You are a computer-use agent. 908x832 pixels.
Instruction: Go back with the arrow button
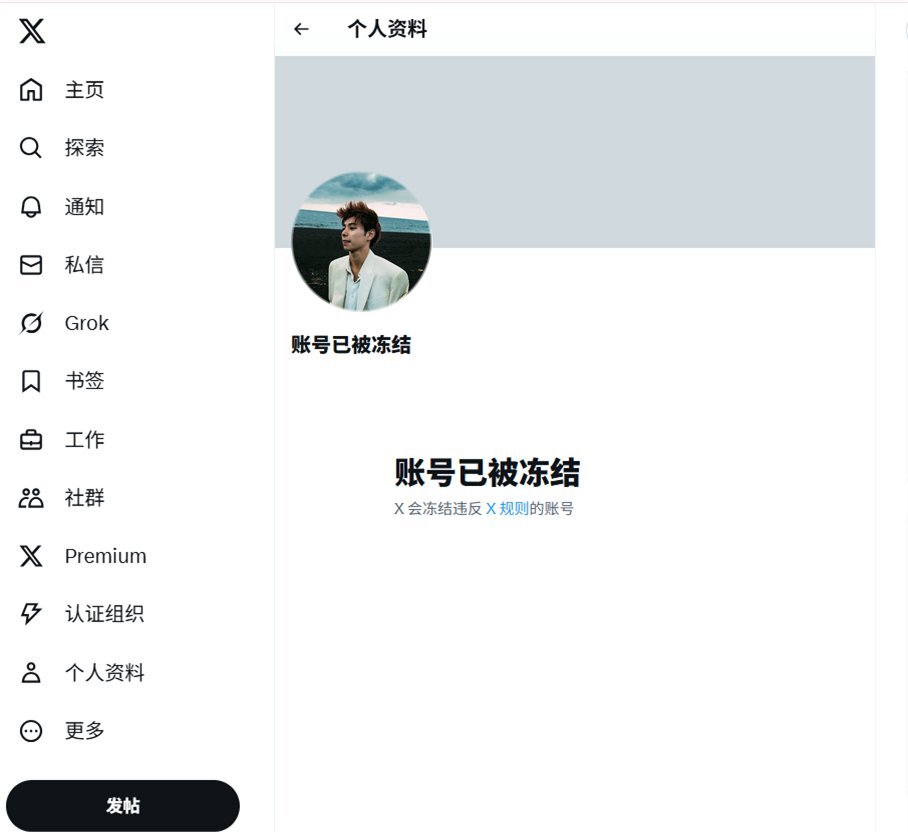(x=301, y=29)
